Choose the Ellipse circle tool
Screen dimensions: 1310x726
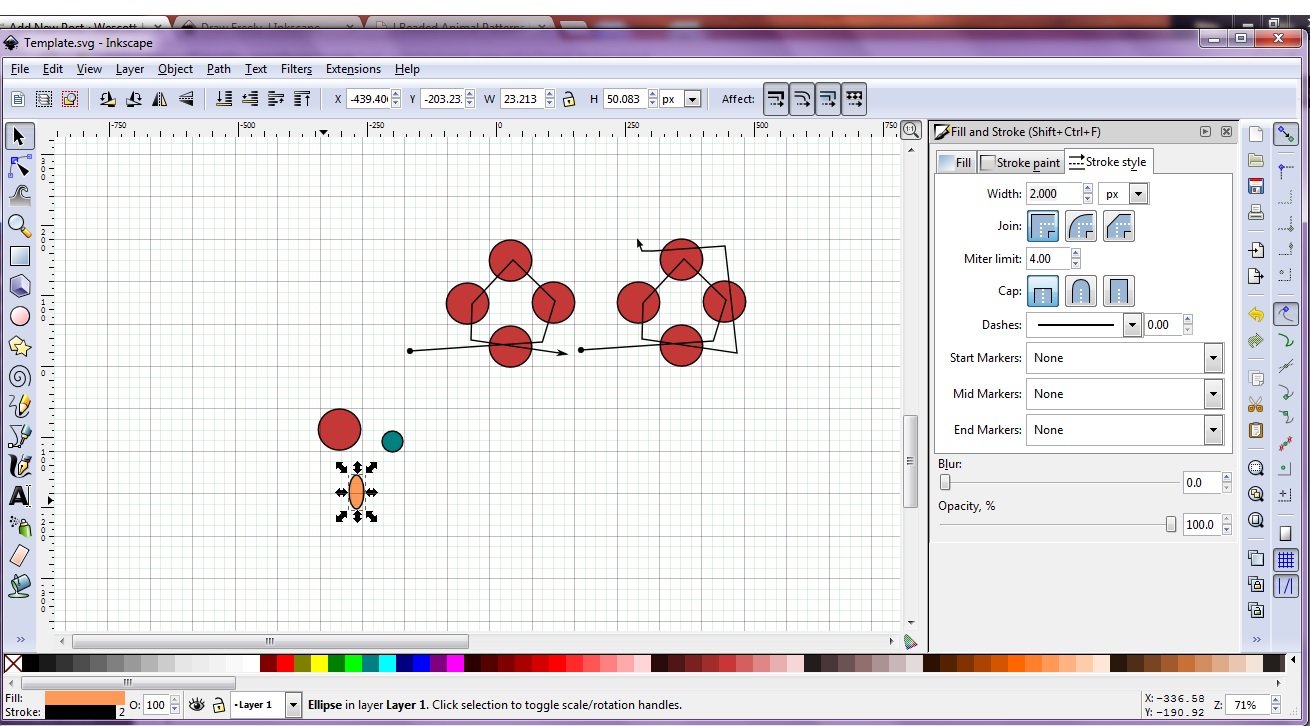(x=19, y=316)
